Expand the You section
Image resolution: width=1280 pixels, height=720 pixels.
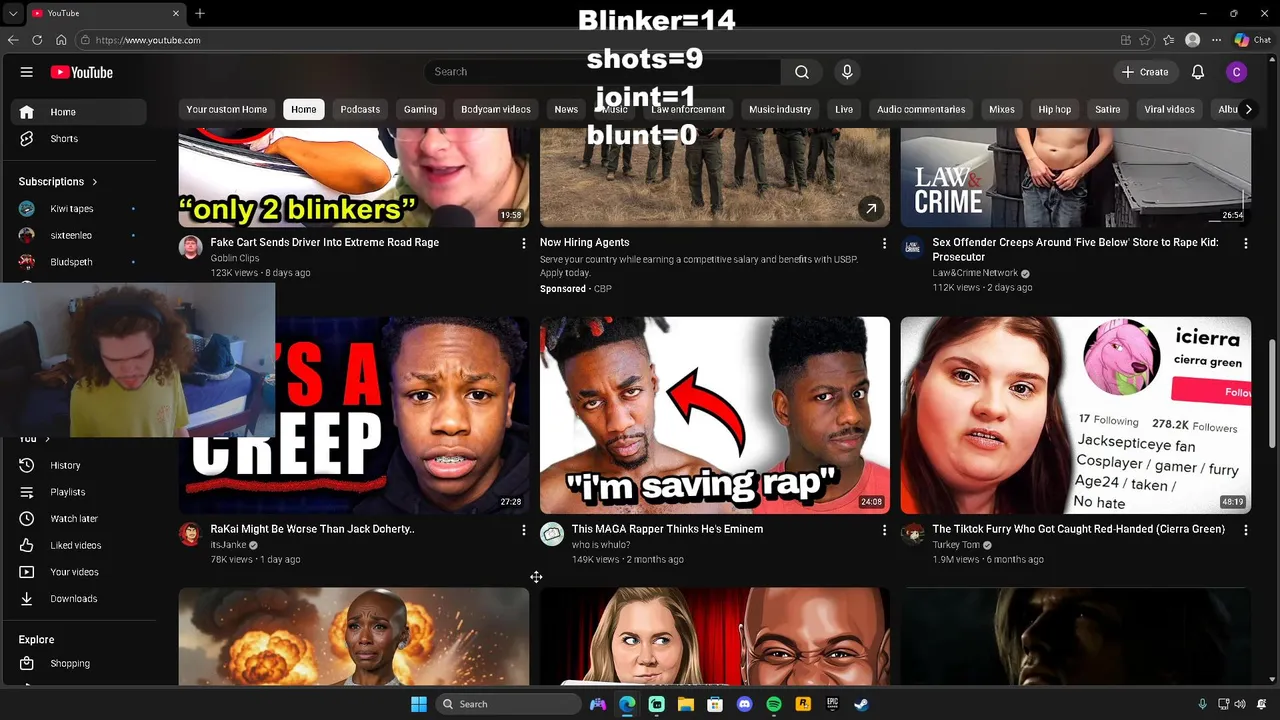click(34, 438)
